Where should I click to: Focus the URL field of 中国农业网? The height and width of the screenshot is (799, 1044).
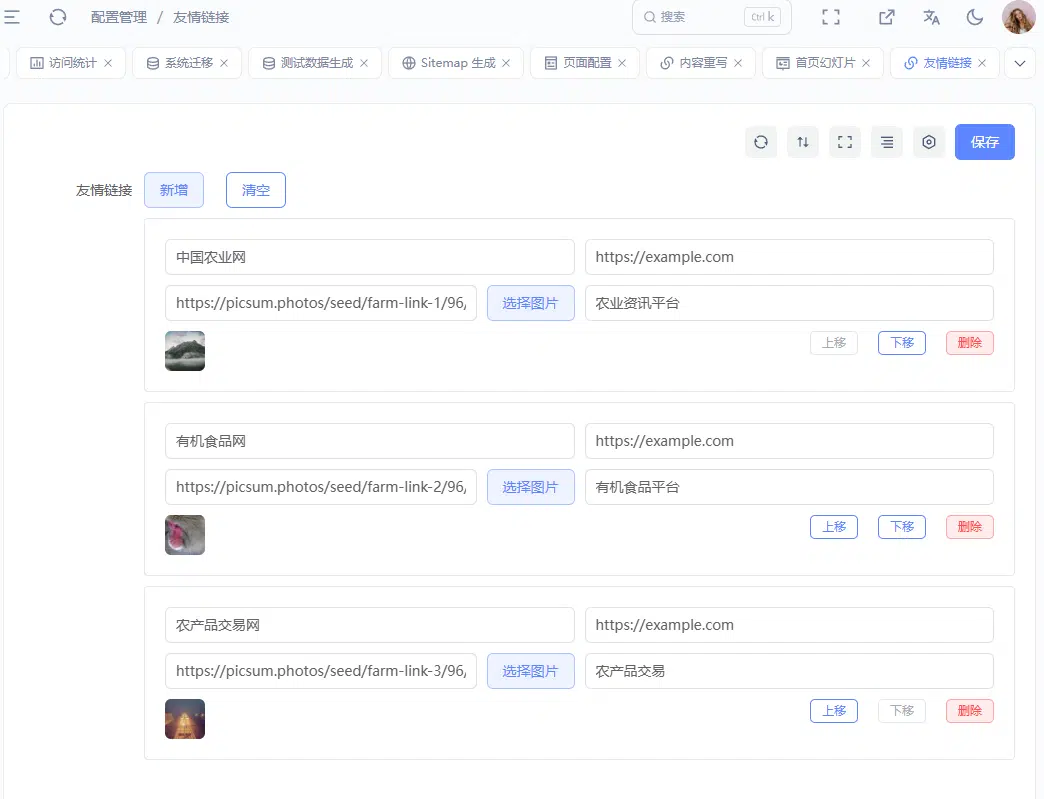(789, 257)
